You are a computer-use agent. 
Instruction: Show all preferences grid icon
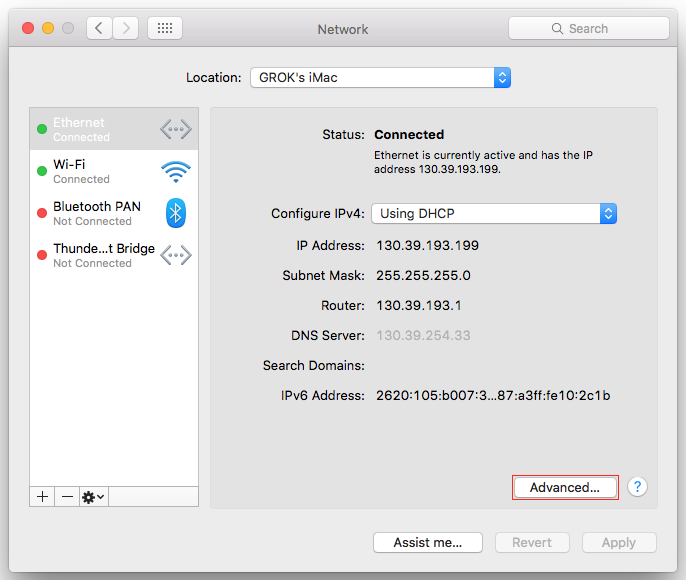pyautogui.click(x=165, y=28)
